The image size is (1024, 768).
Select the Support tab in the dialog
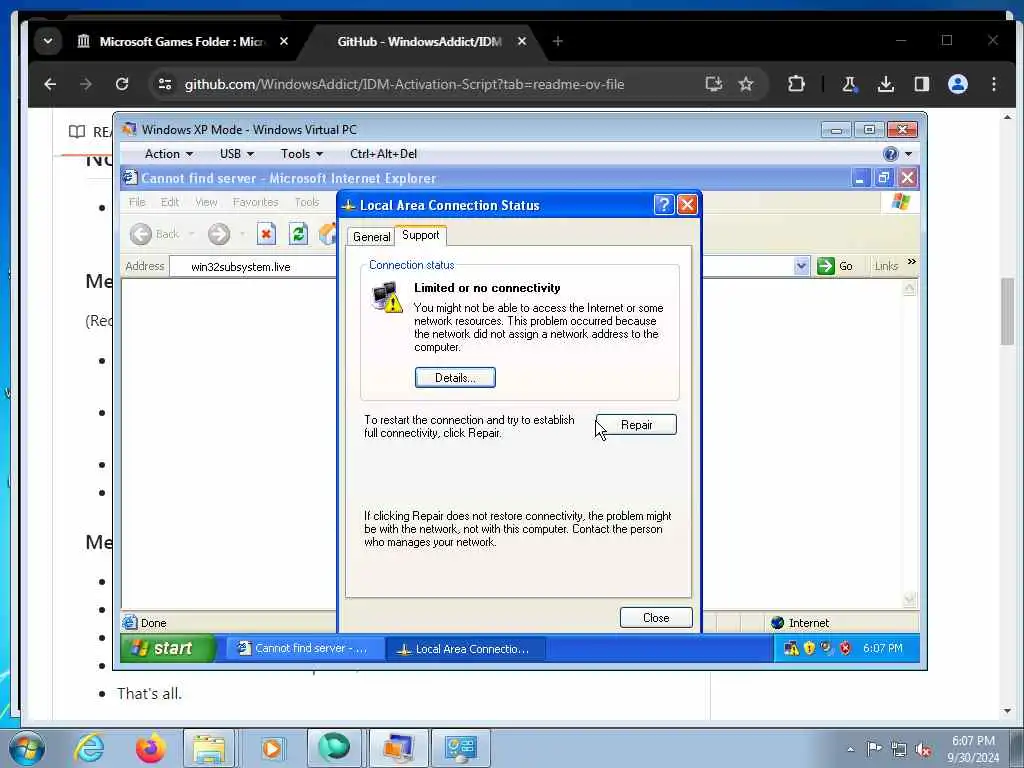pos(421,235)
